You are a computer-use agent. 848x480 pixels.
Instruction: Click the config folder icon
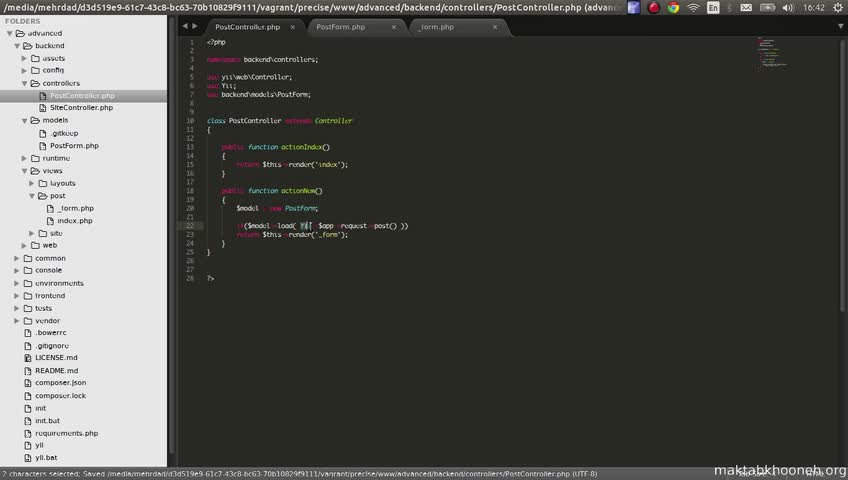[36, 70]
